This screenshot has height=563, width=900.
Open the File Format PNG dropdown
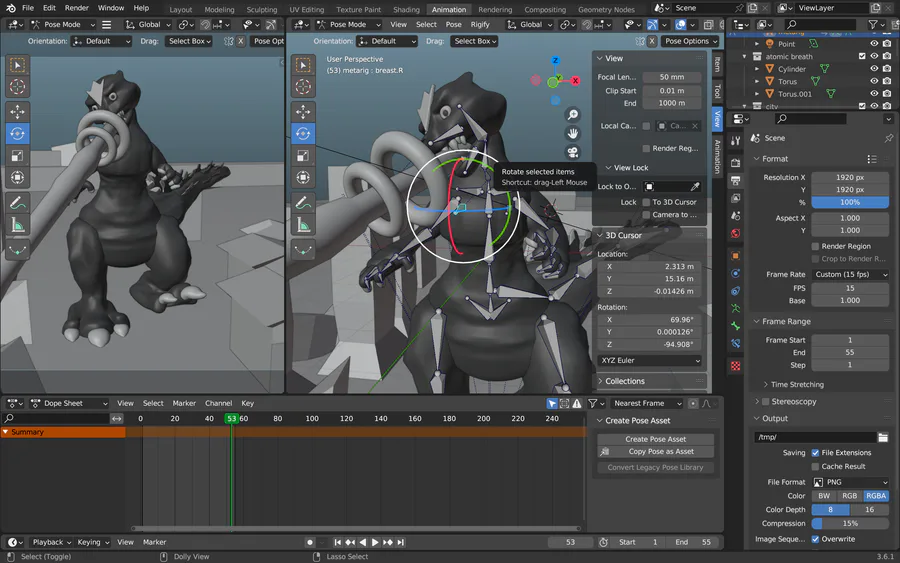tap(850, 482)
